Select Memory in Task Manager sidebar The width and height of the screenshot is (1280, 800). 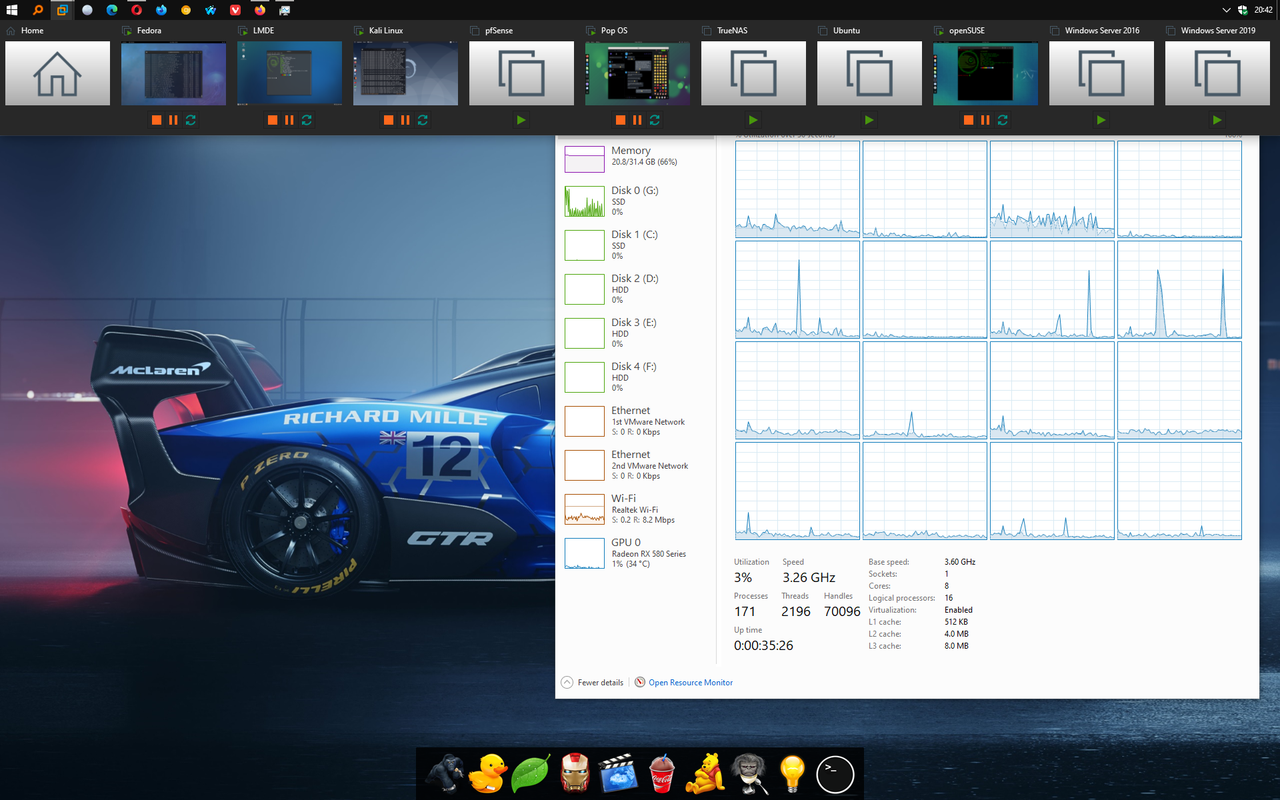tap(635, 158)
